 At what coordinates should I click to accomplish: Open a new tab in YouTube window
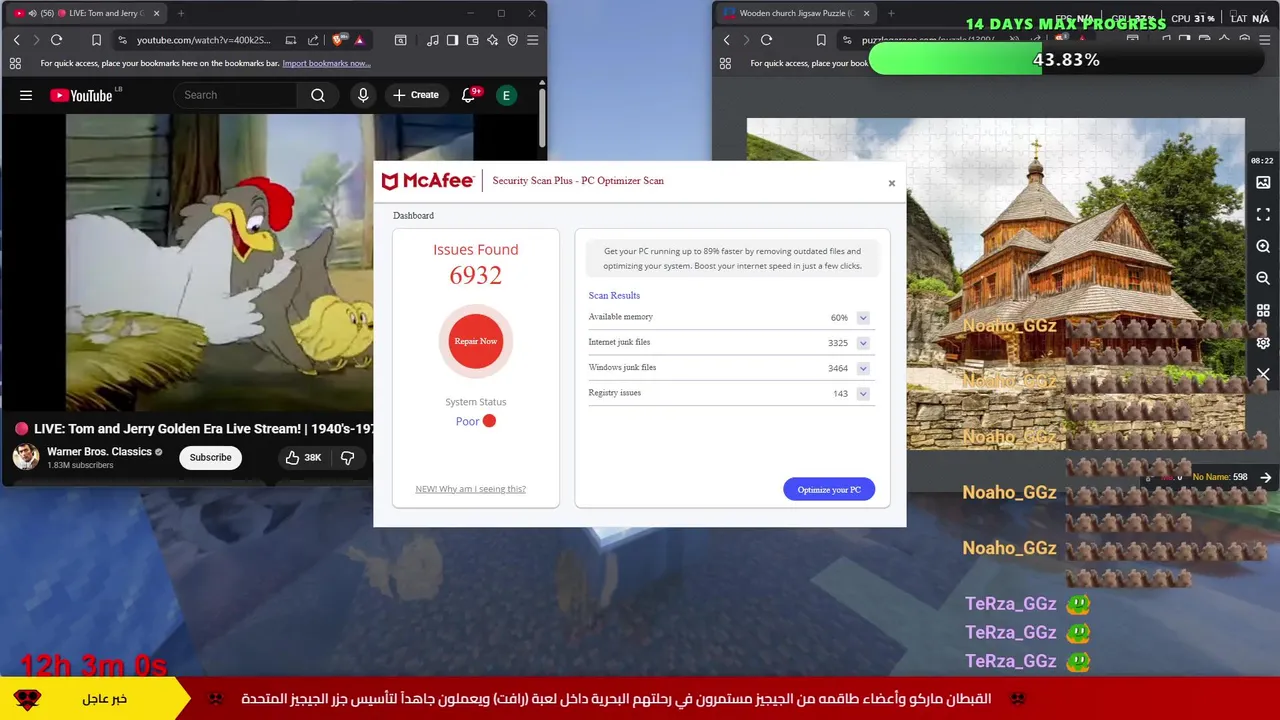tap(181, 13)
